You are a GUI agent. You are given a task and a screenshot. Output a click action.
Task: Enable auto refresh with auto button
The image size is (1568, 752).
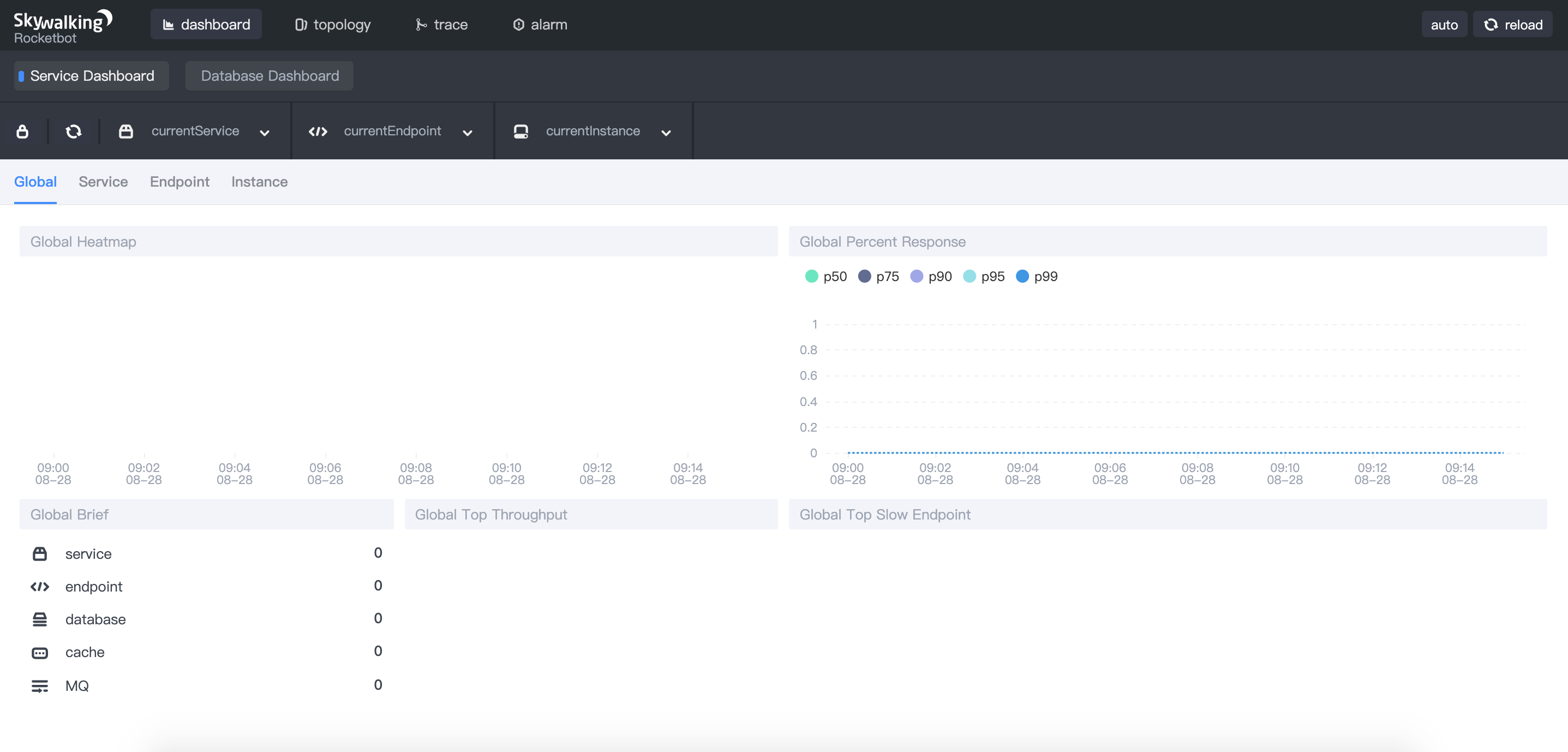point(1443,25)
